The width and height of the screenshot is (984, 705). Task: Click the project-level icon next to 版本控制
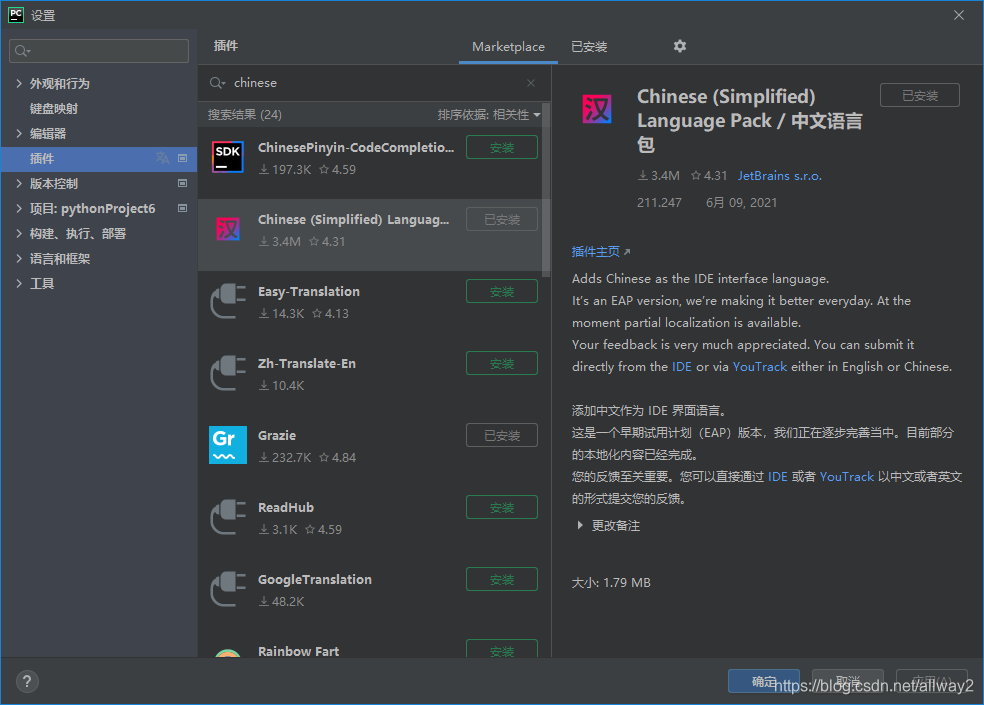pyautogui.click(x=183, y=183)
